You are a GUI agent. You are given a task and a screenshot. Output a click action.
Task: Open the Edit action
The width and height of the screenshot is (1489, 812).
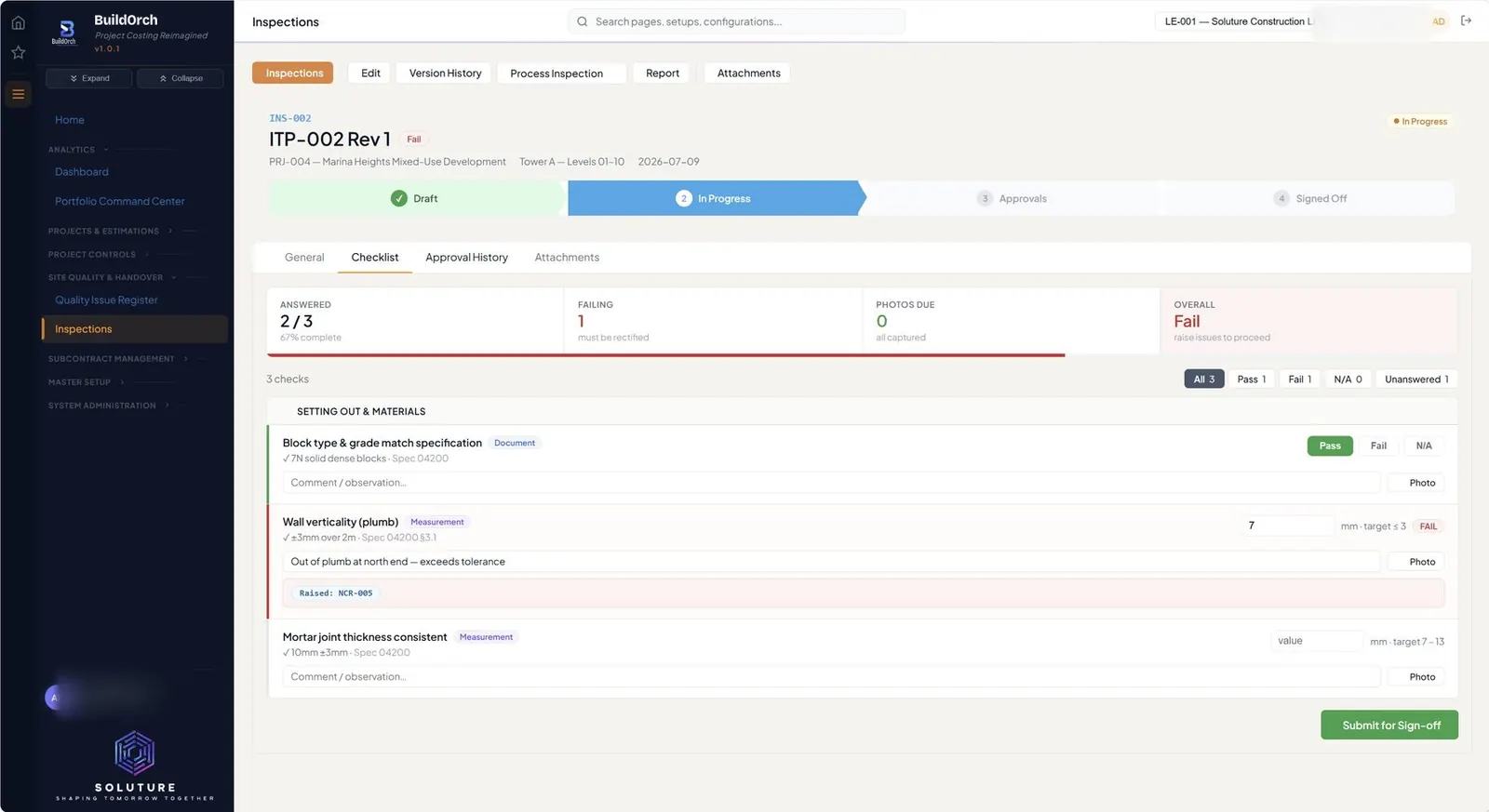tap(370, 73)
